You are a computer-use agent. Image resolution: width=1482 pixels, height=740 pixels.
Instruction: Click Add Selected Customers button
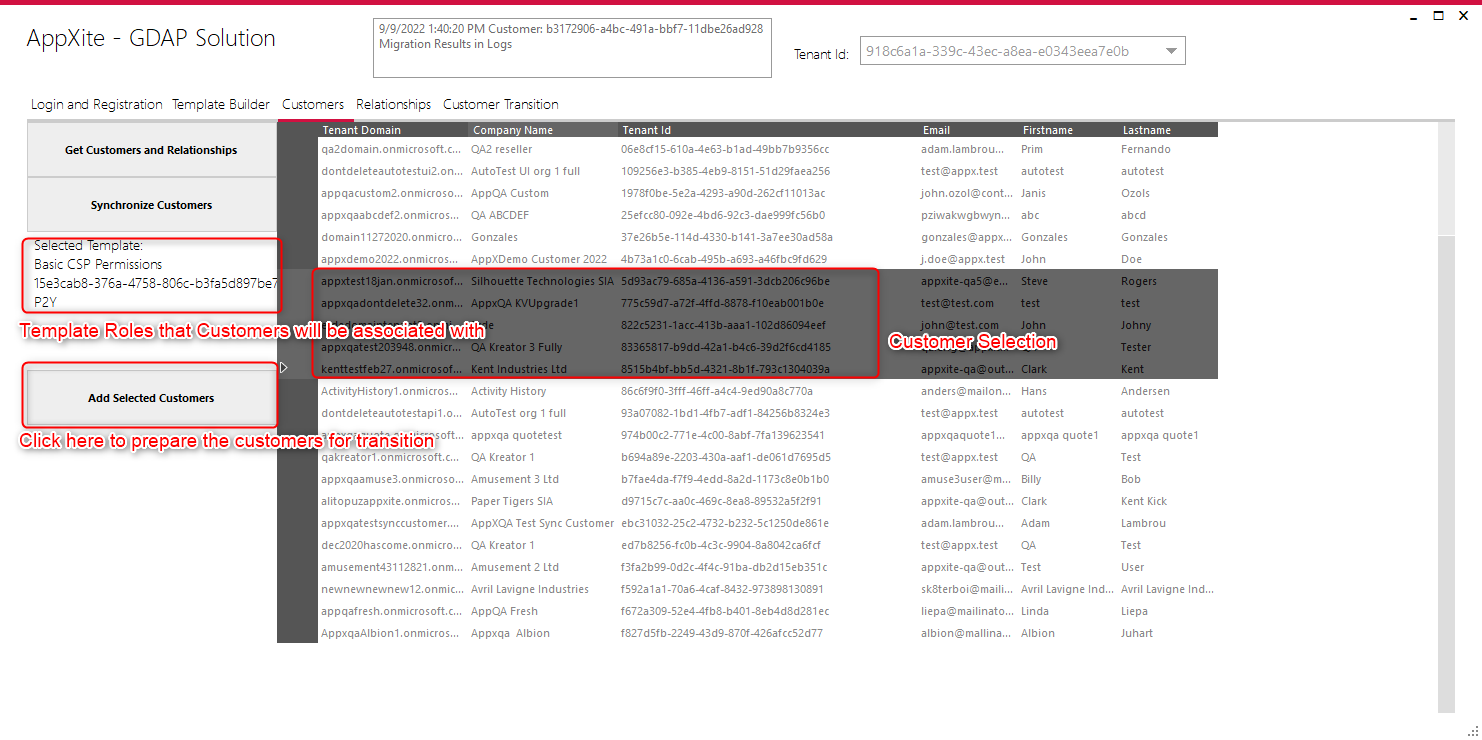(x=151, y=398)
